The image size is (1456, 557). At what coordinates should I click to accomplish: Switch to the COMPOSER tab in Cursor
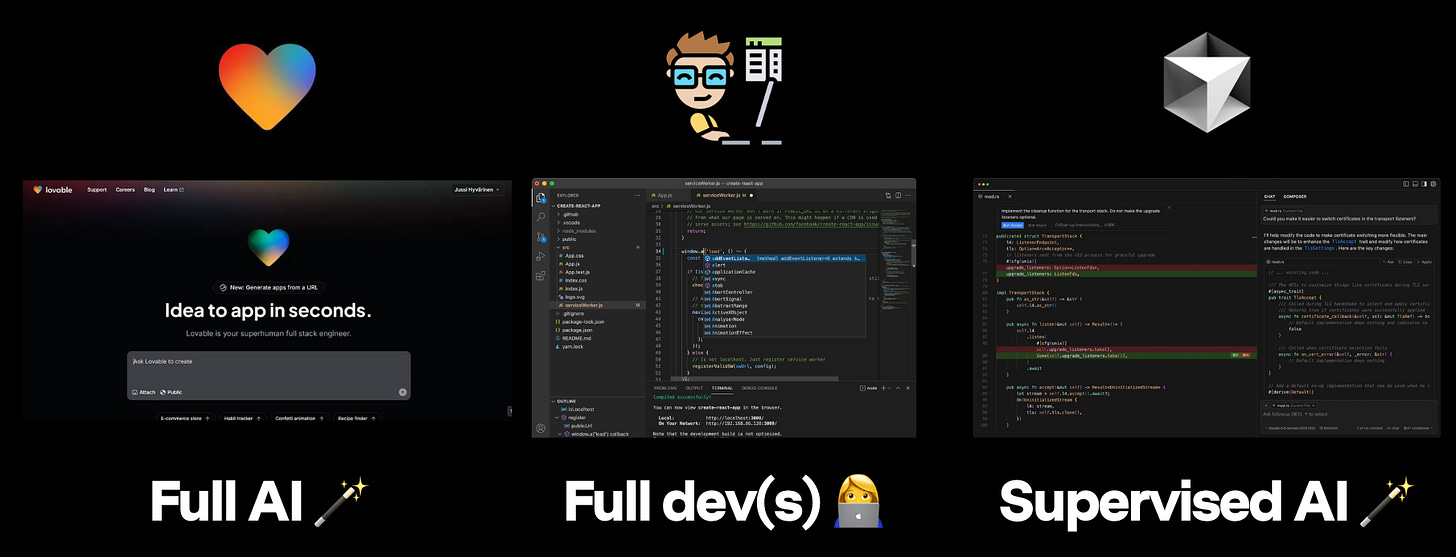1295,196
